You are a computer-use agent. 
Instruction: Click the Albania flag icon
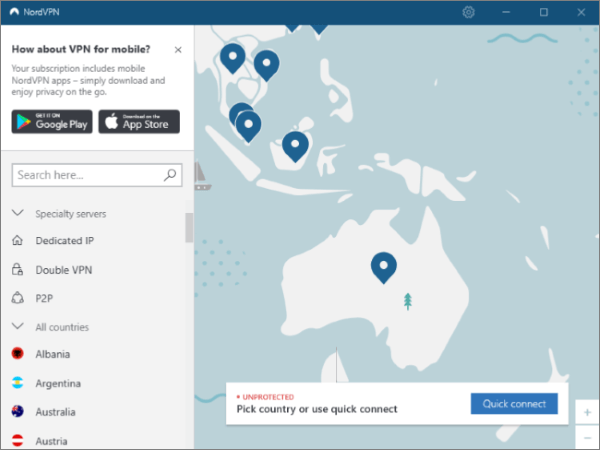18,354
